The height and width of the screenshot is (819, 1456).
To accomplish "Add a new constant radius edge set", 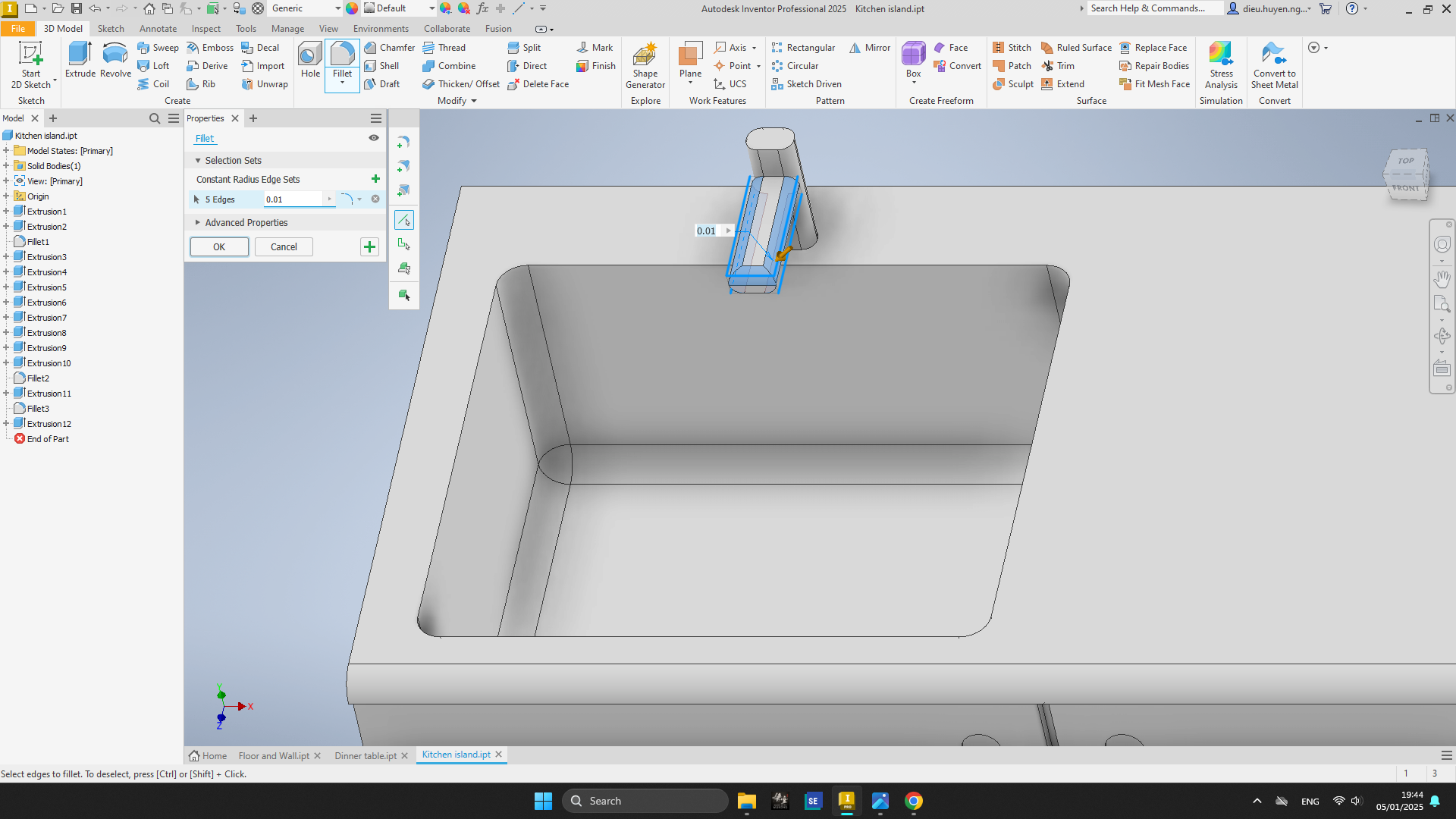I will click(x=375, y=179).
